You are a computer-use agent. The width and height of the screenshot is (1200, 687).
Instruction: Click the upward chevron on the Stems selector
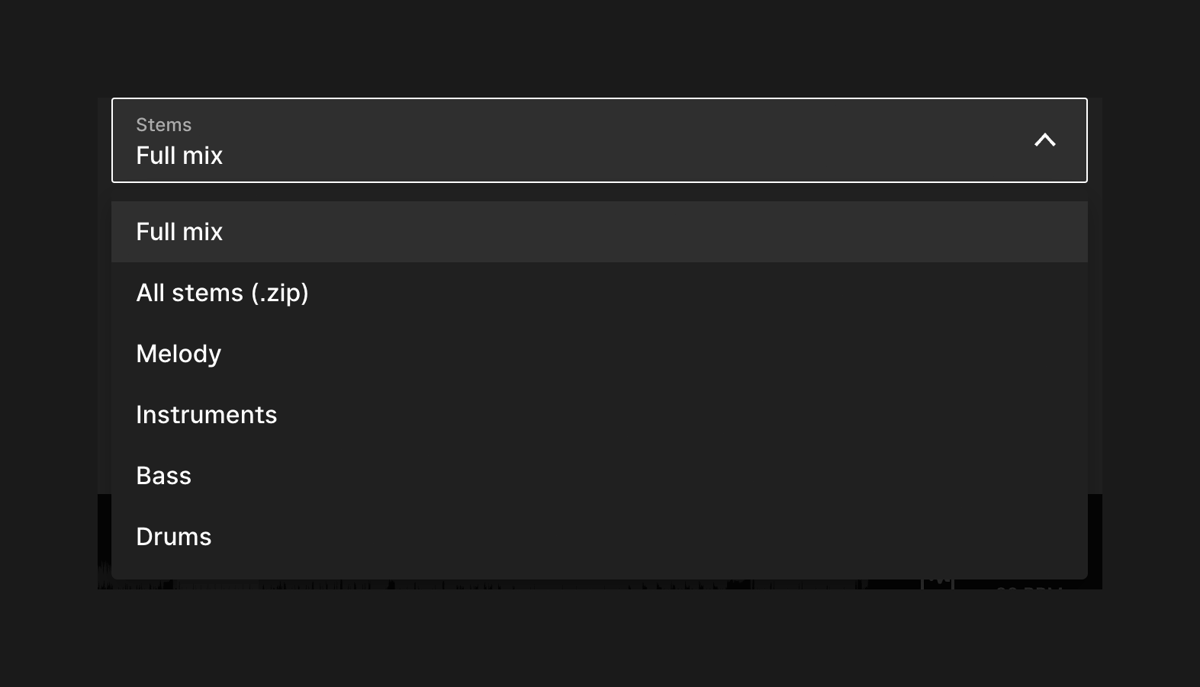tap(1044, 140)
